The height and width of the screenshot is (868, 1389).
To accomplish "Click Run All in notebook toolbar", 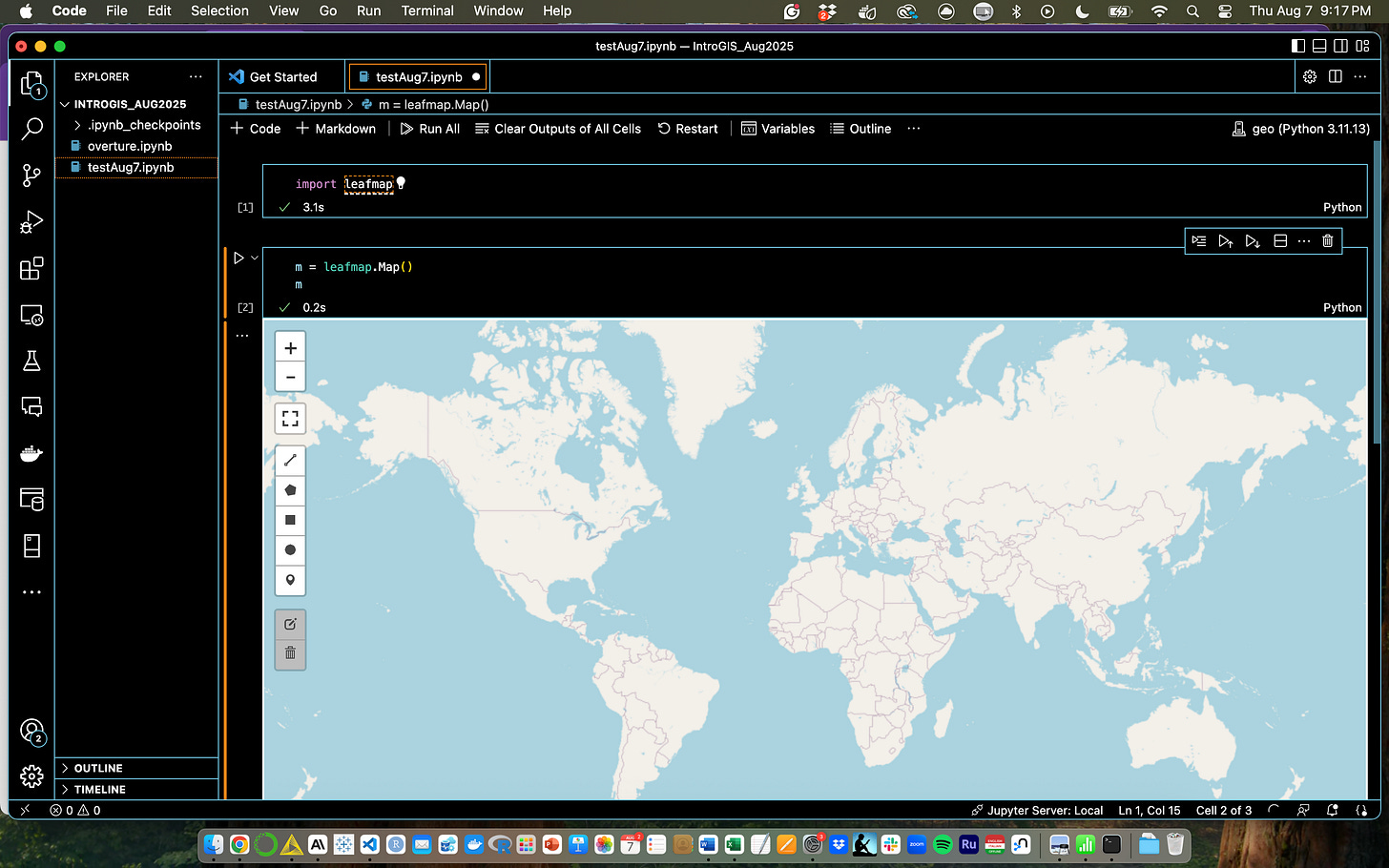I will tap(430, 129).
